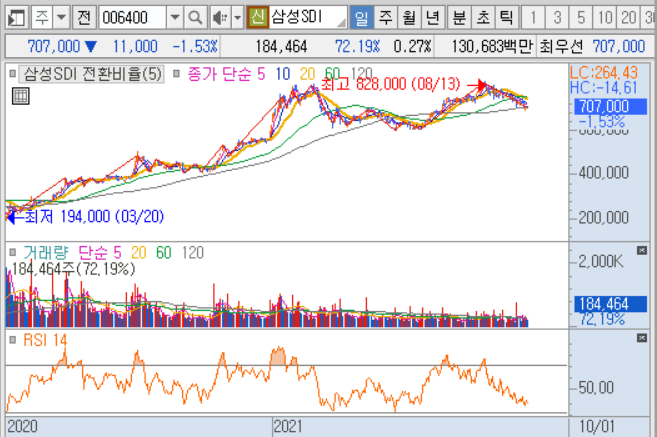Click the 10-day moving average legend
The image size is (657, 437).
coord(283,74)
